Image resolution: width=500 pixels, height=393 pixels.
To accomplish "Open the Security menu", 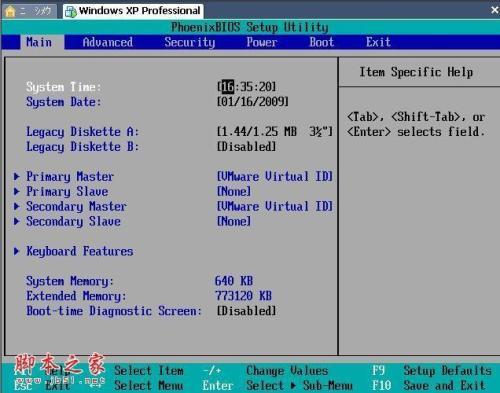I will pyautogui.click(x=190, y=42).
